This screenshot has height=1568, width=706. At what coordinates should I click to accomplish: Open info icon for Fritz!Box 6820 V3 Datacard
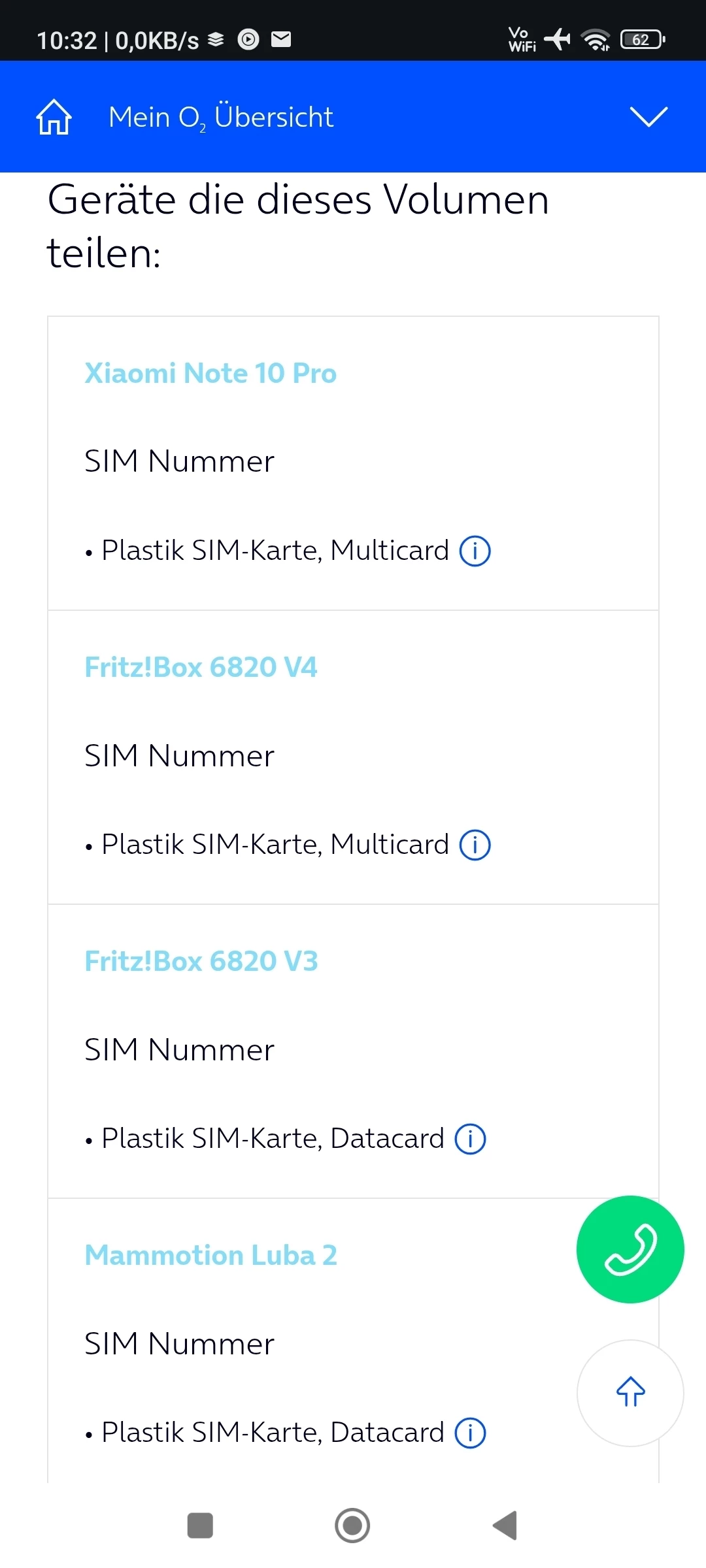point(470,1139)
